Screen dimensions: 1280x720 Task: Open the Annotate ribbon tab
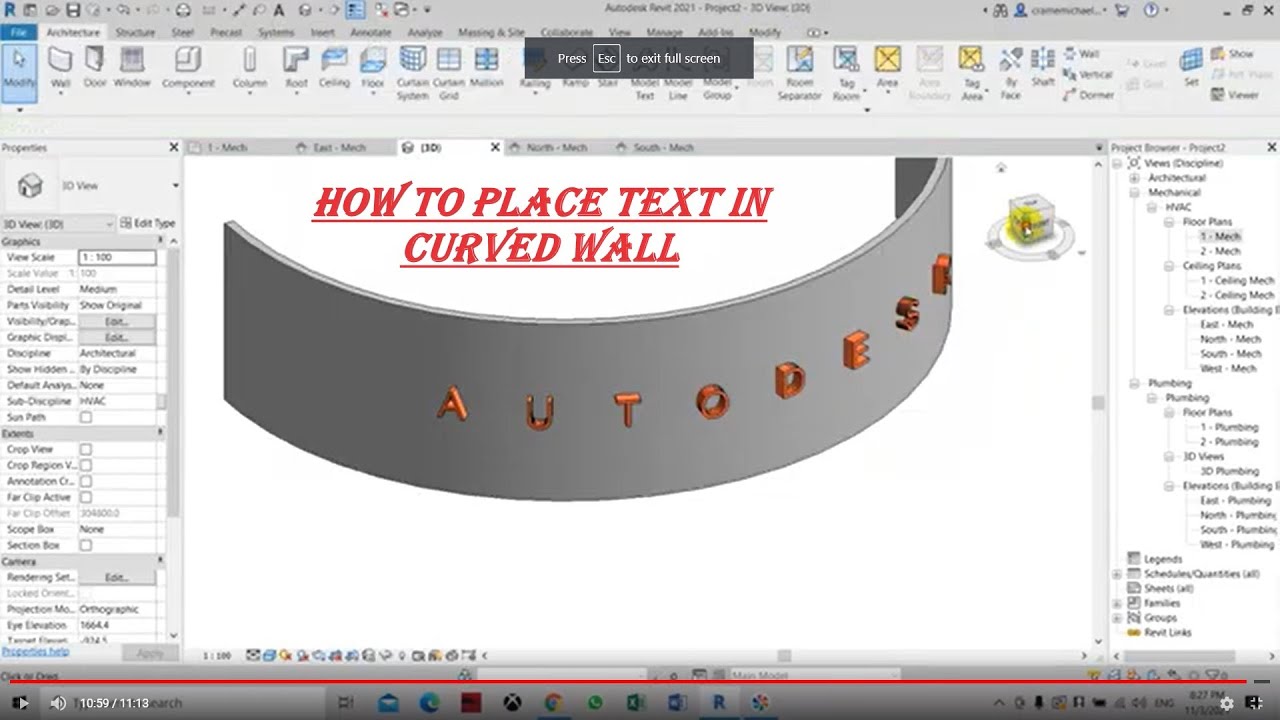click(371, 32)
